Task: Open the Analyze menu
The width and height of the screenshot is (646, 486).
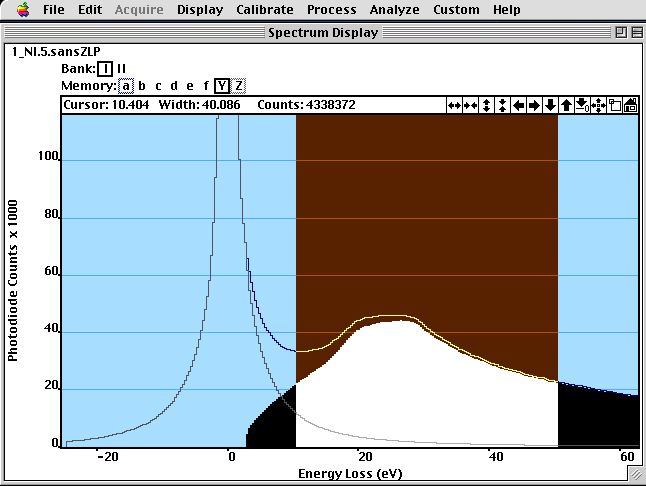Action: click(x=394, y=9)
